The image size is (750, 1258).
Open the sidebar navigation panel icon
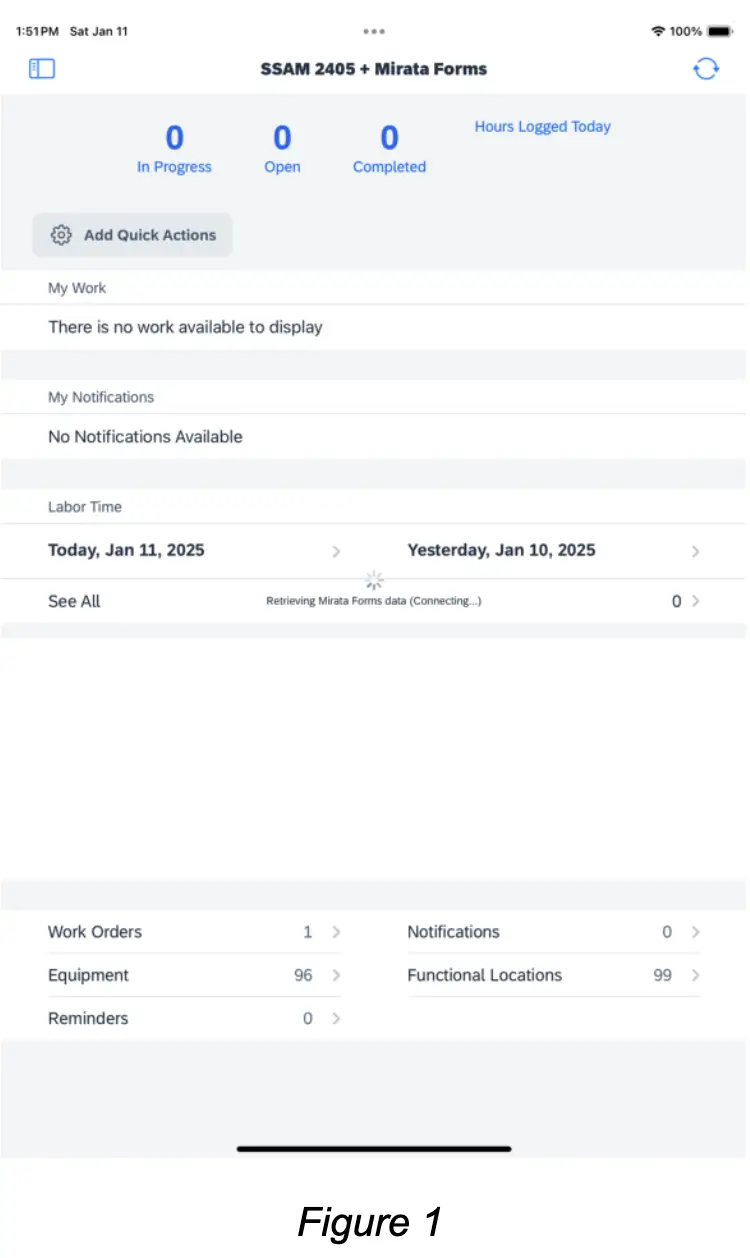coord(41,68)
